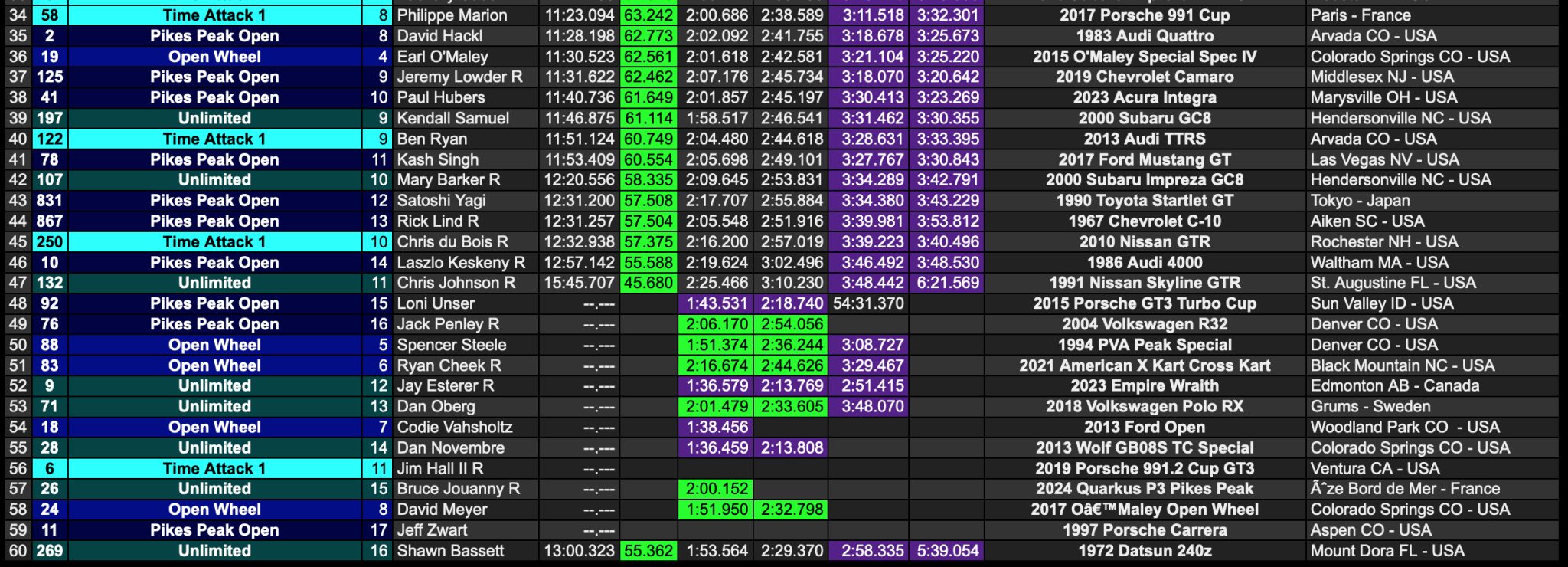Select 2015 Porsche GT3 Turbo Cup car
This screenshot has width=1568, height=567.
[1145, 303]
